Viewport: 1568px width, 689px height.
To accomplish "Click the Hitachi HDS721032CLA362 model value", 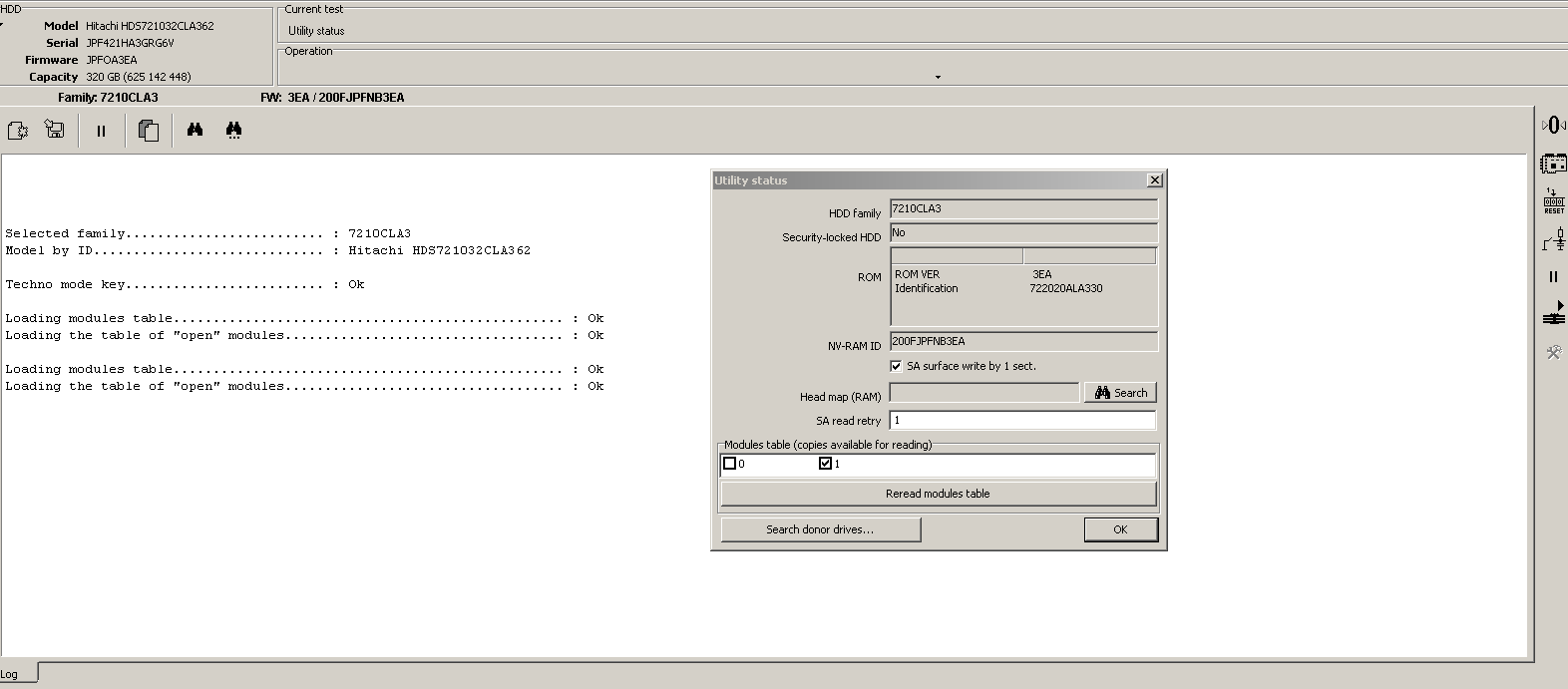I will coord(150,26).
